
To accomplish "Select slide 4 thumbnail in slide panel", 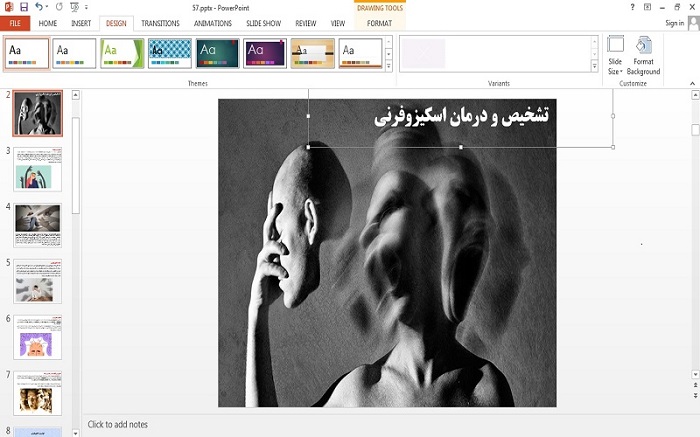I will point(38,225).
